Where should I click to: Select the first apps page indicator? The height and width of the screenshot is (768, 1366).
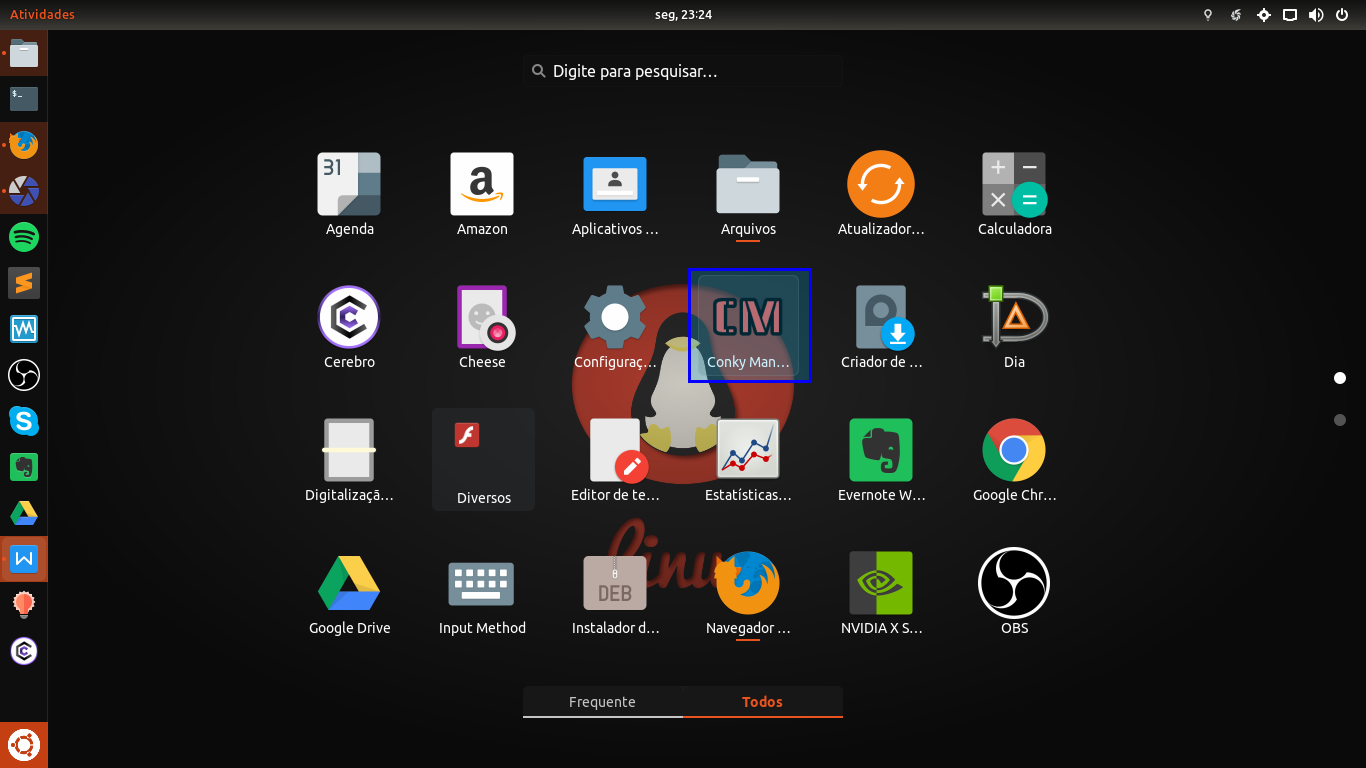pos(1340,378)
